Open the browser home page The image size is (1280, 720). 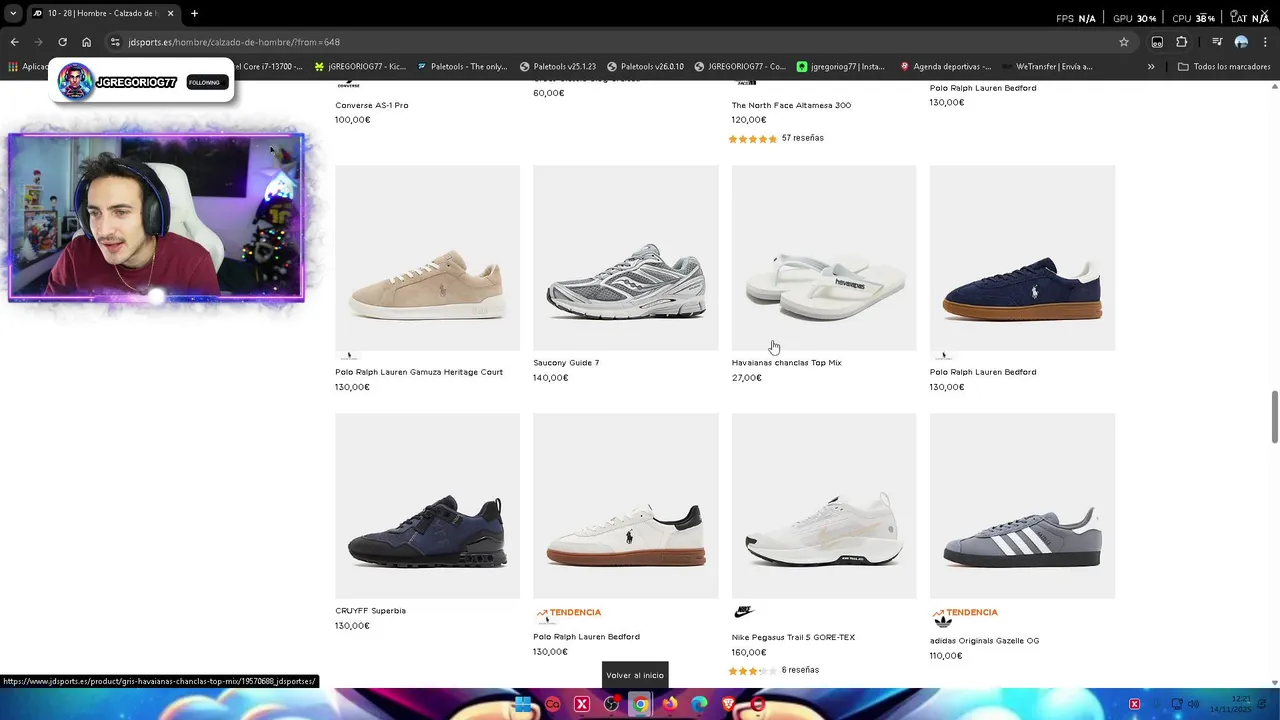[87, 42]
